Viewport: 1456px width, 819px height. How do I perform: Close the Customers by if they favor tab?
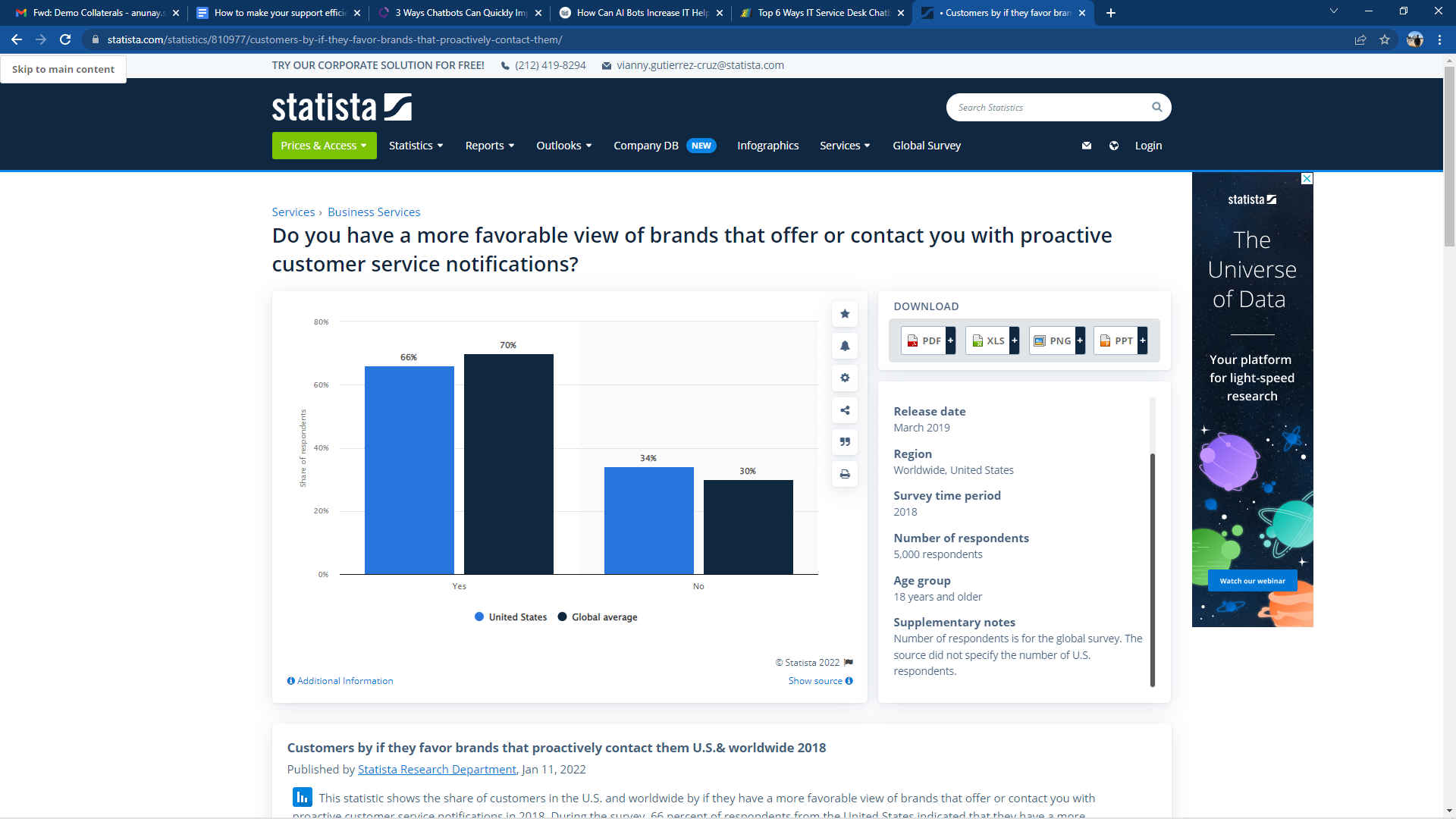pos(1081,13)
